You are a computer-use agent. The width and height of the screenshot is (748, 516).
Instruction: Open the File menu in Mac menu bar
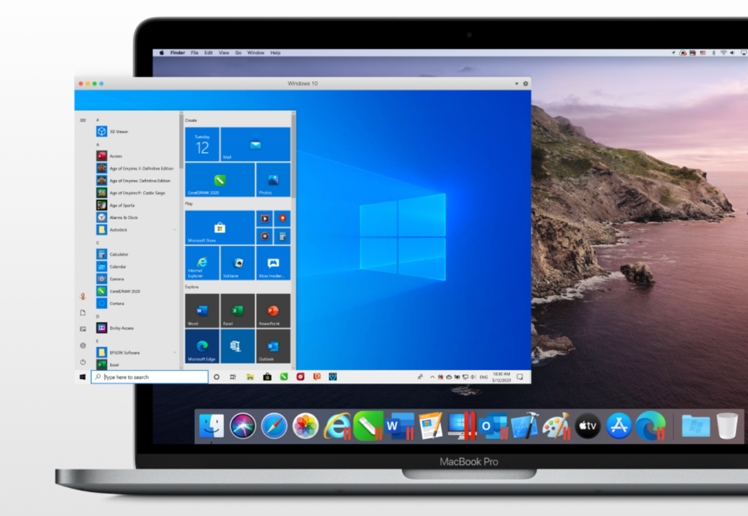[x=195, y=53]
